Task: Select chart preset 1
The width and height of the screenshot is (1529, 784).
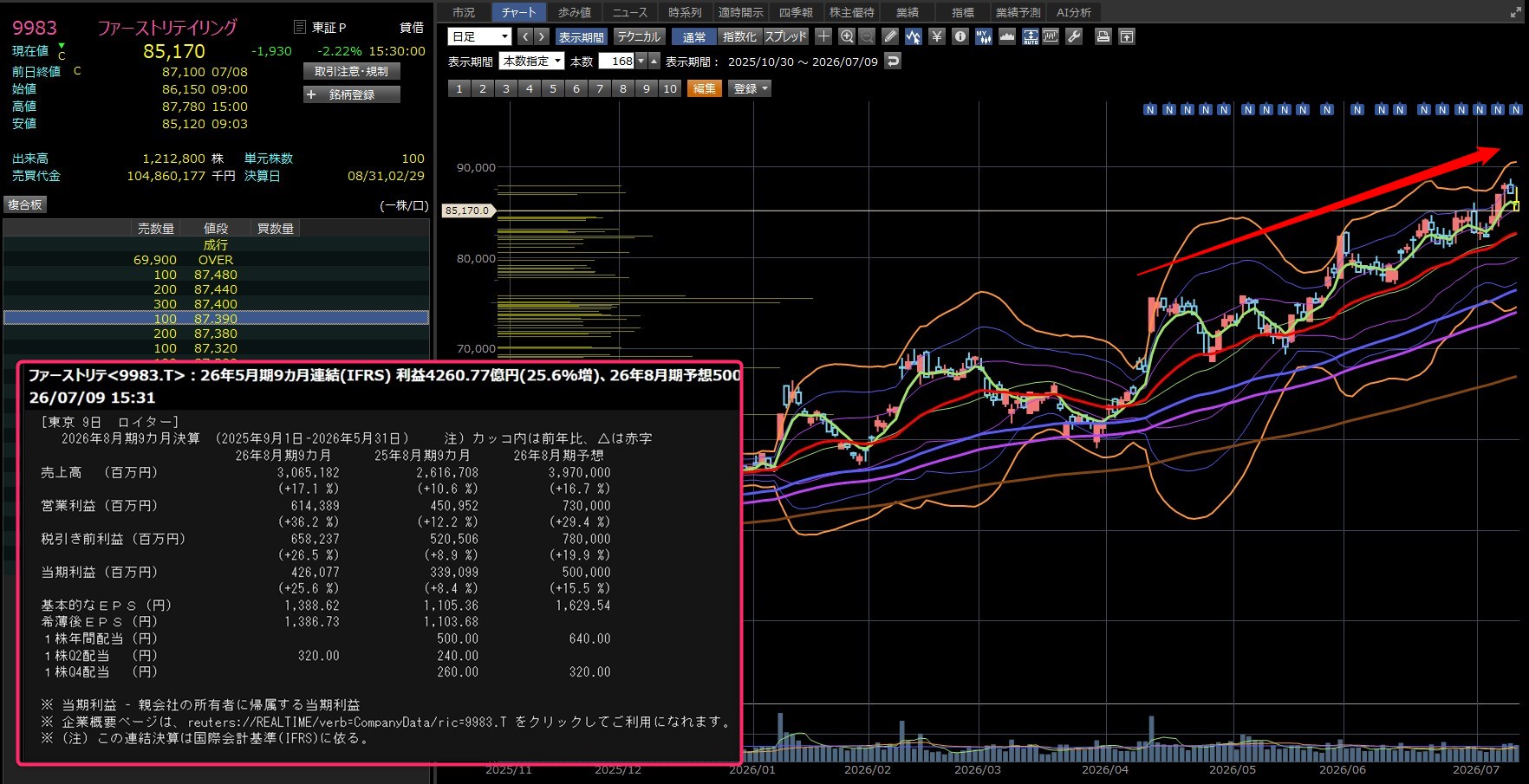Action: click(459, 88)
